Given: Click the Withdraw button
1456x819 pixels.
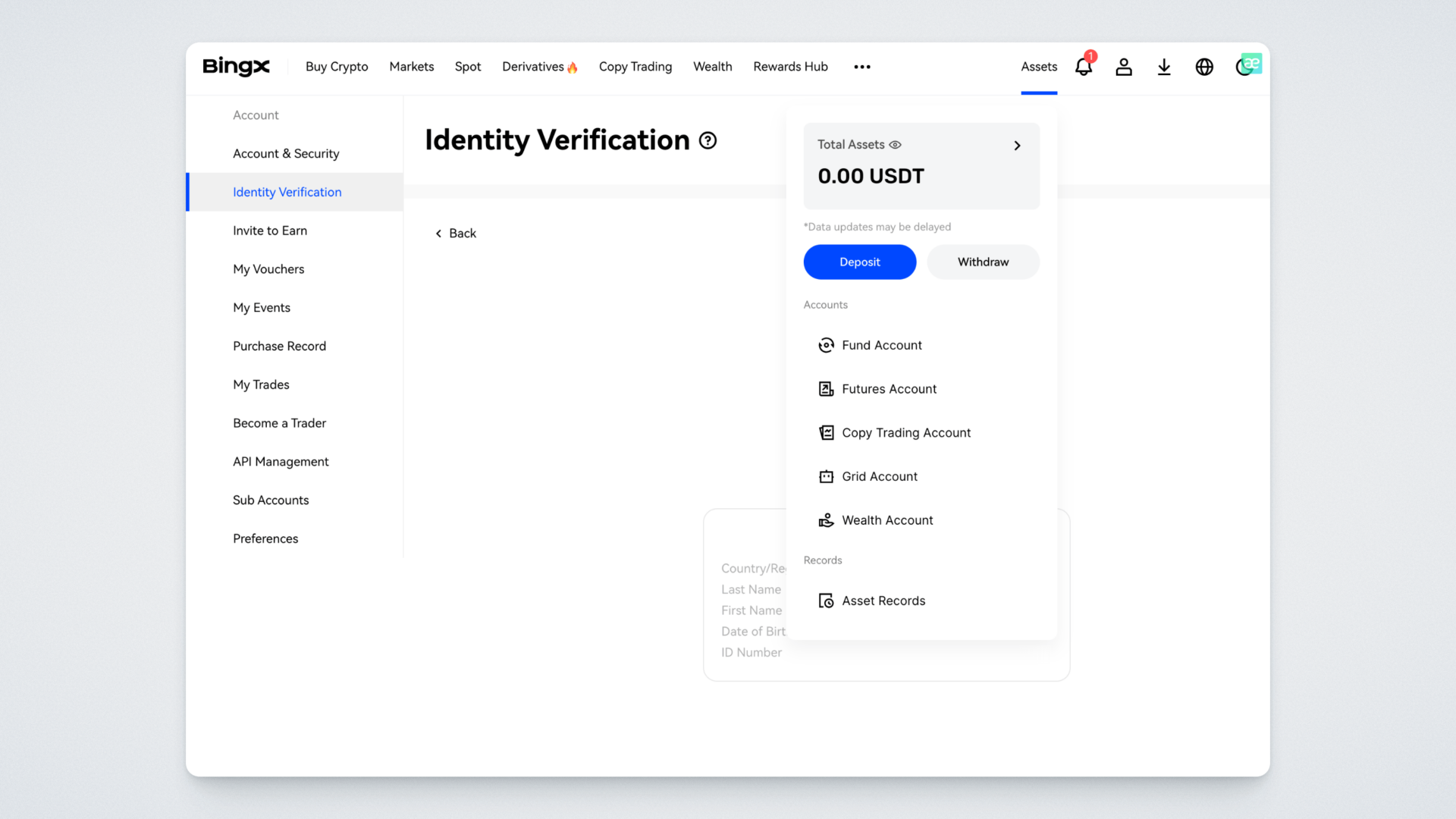Looking at the screenshot, I should (x=983, y=262).
